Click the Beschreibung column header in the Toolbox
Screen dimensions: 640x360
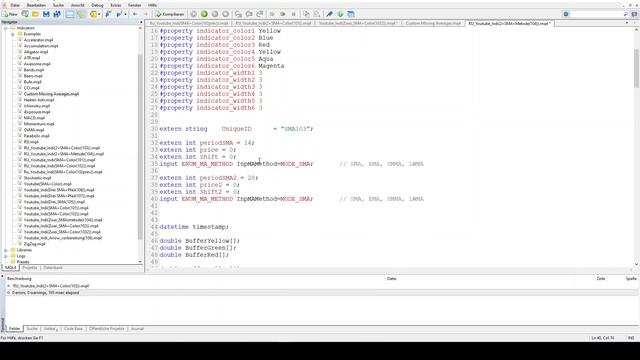(19, 279)
